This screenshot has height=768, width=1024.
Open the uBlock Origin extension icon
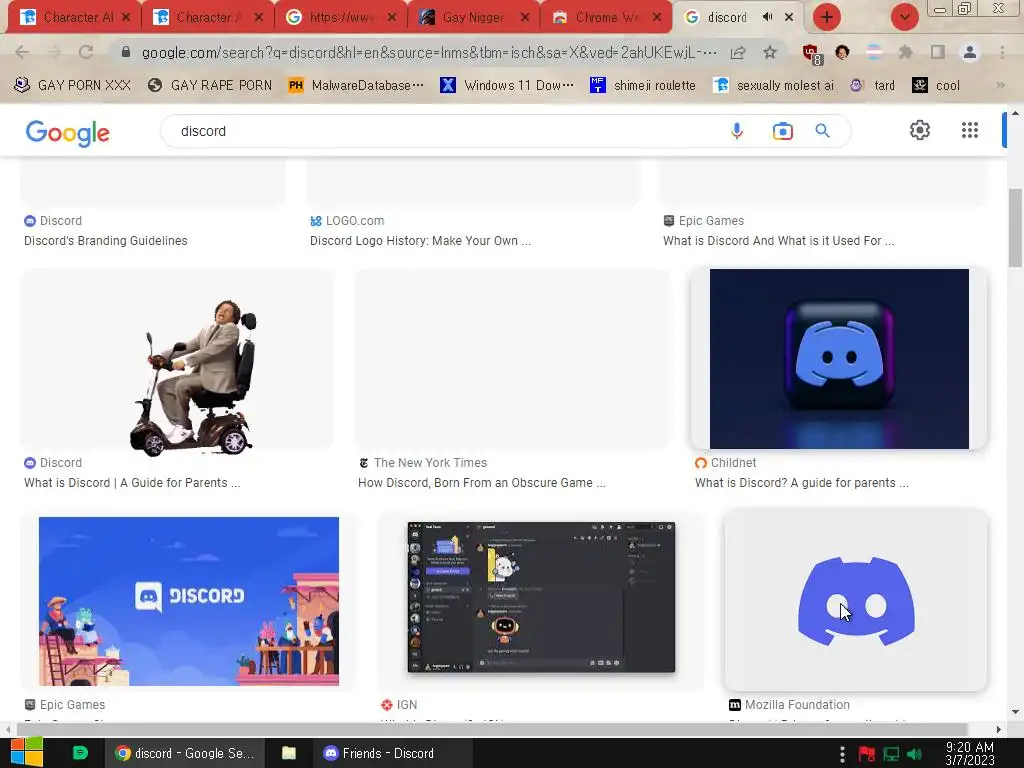[811, 54]
